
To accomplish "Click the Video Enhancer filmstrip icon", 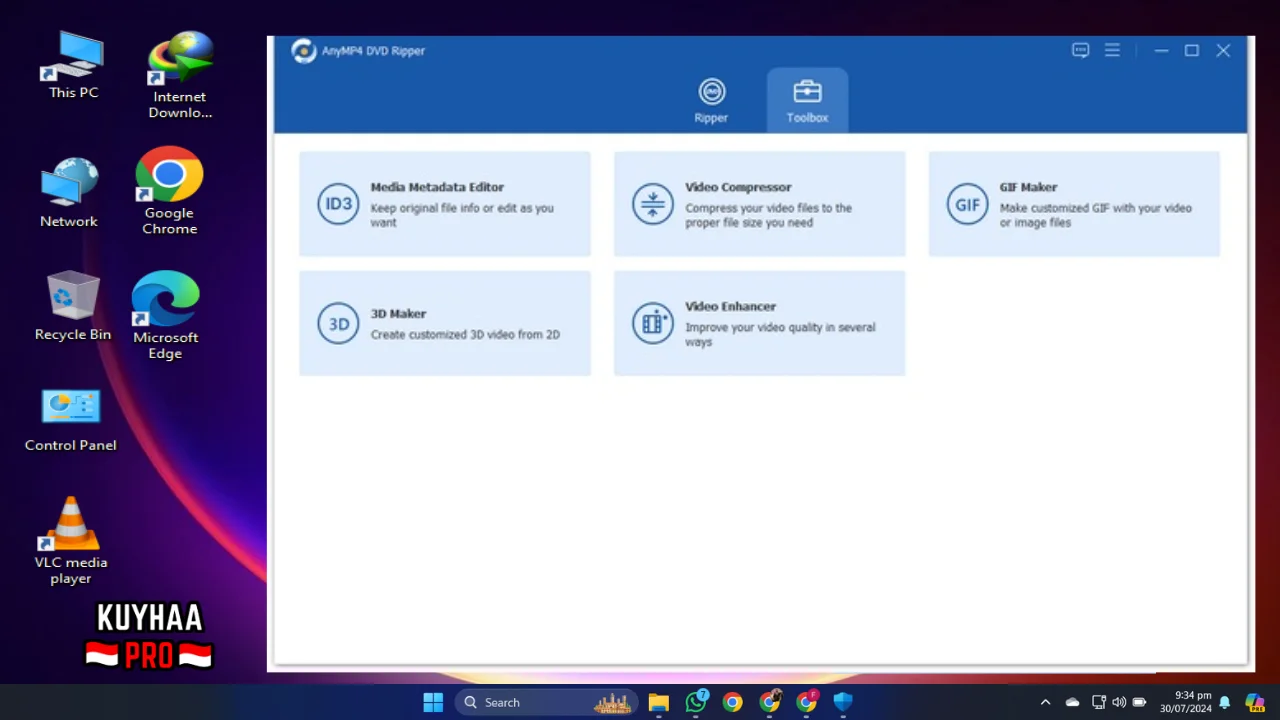I will 653,323.
